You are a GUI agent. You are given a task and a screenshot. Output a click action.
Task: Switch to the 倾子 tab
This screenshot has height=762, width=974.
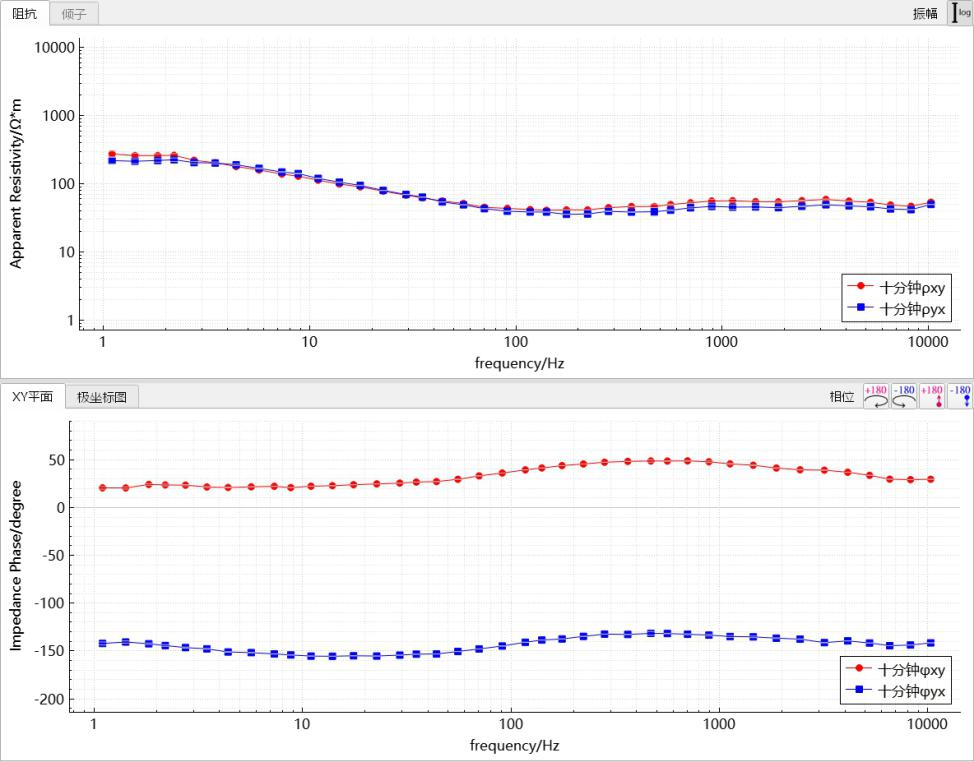[74, 14]
